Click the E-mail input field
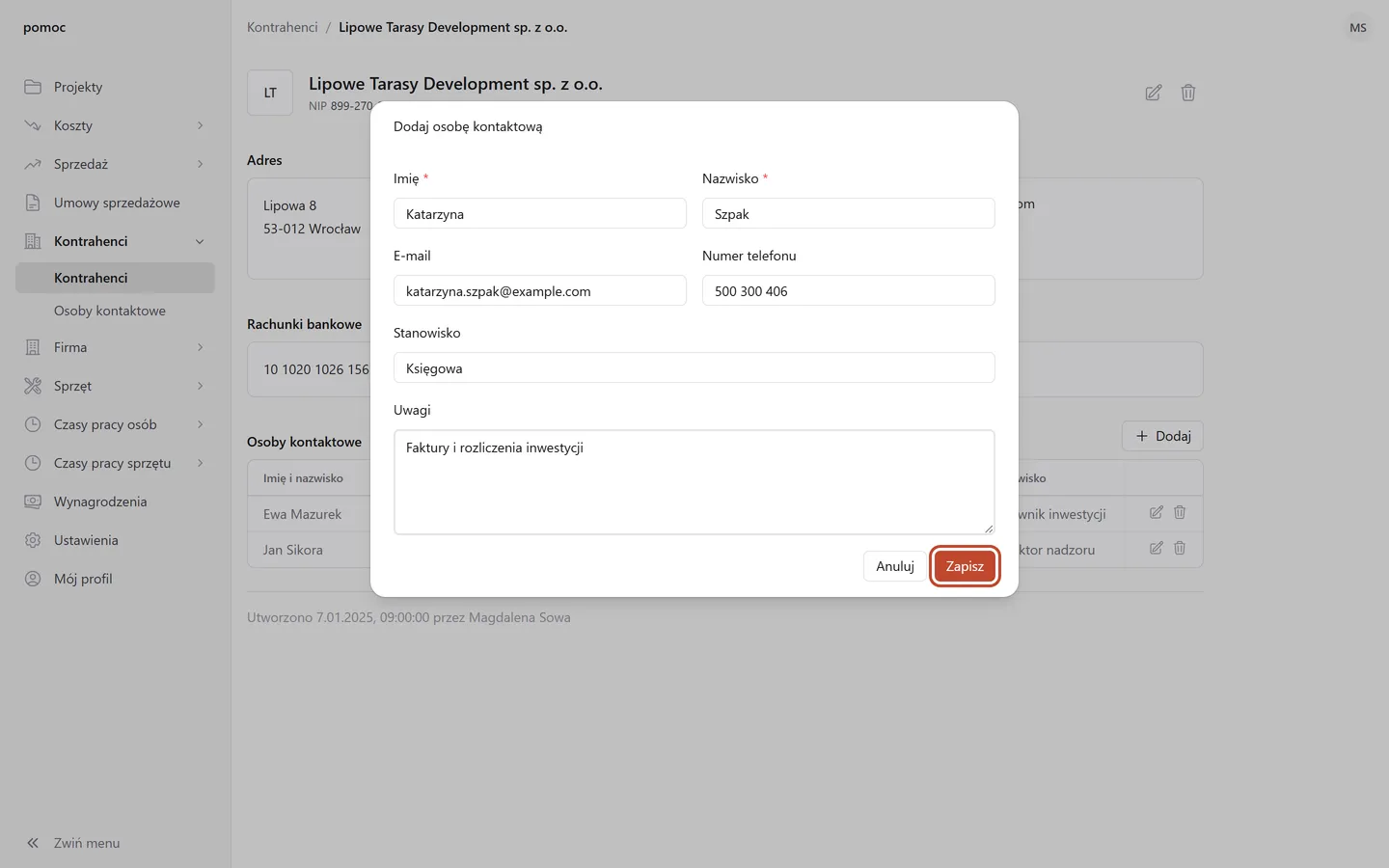1389x868 pixels. pos(540,290)
